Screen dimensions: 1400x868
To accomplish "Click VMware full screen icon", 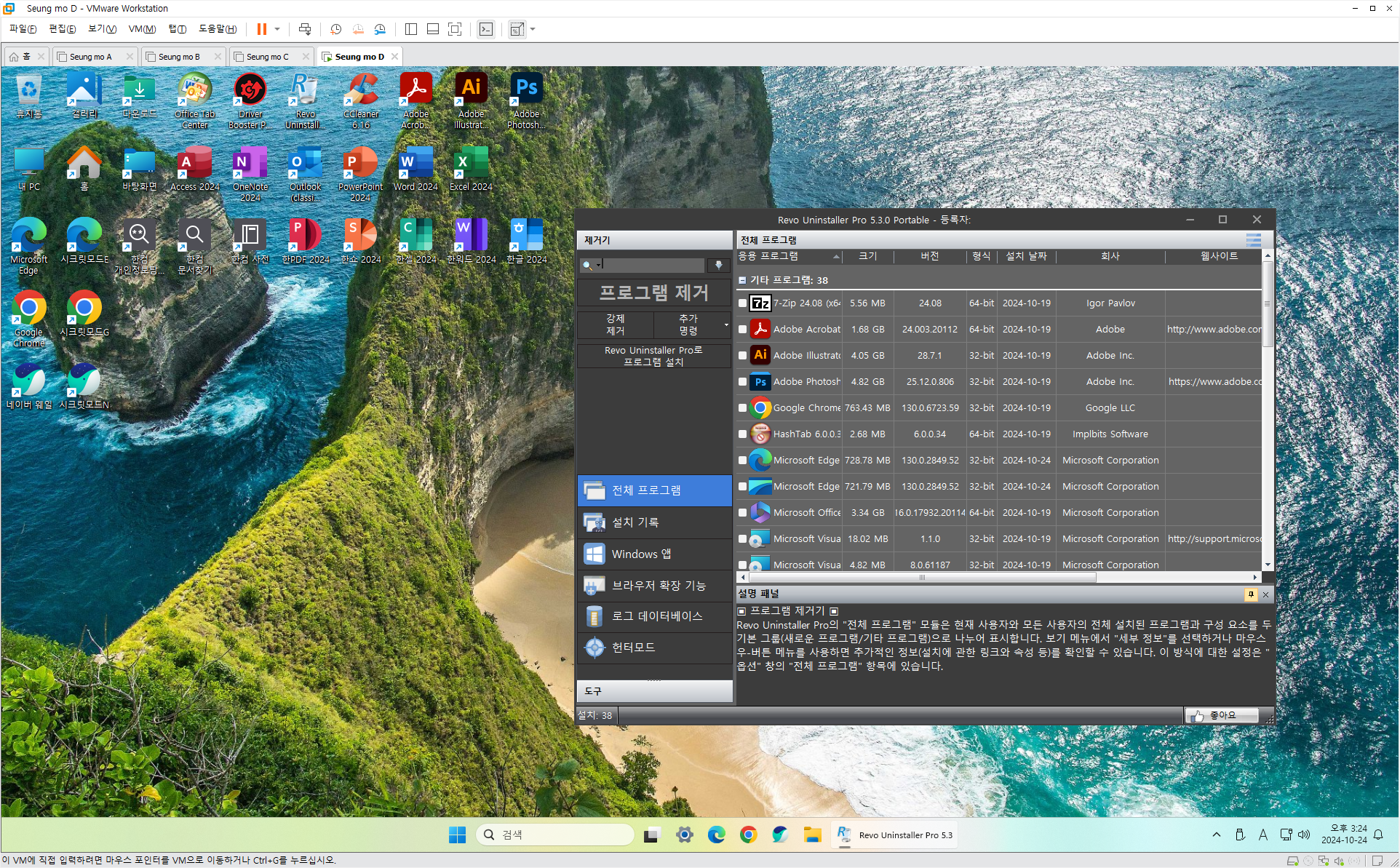I will pyautogui.click(x=455, y=29).
